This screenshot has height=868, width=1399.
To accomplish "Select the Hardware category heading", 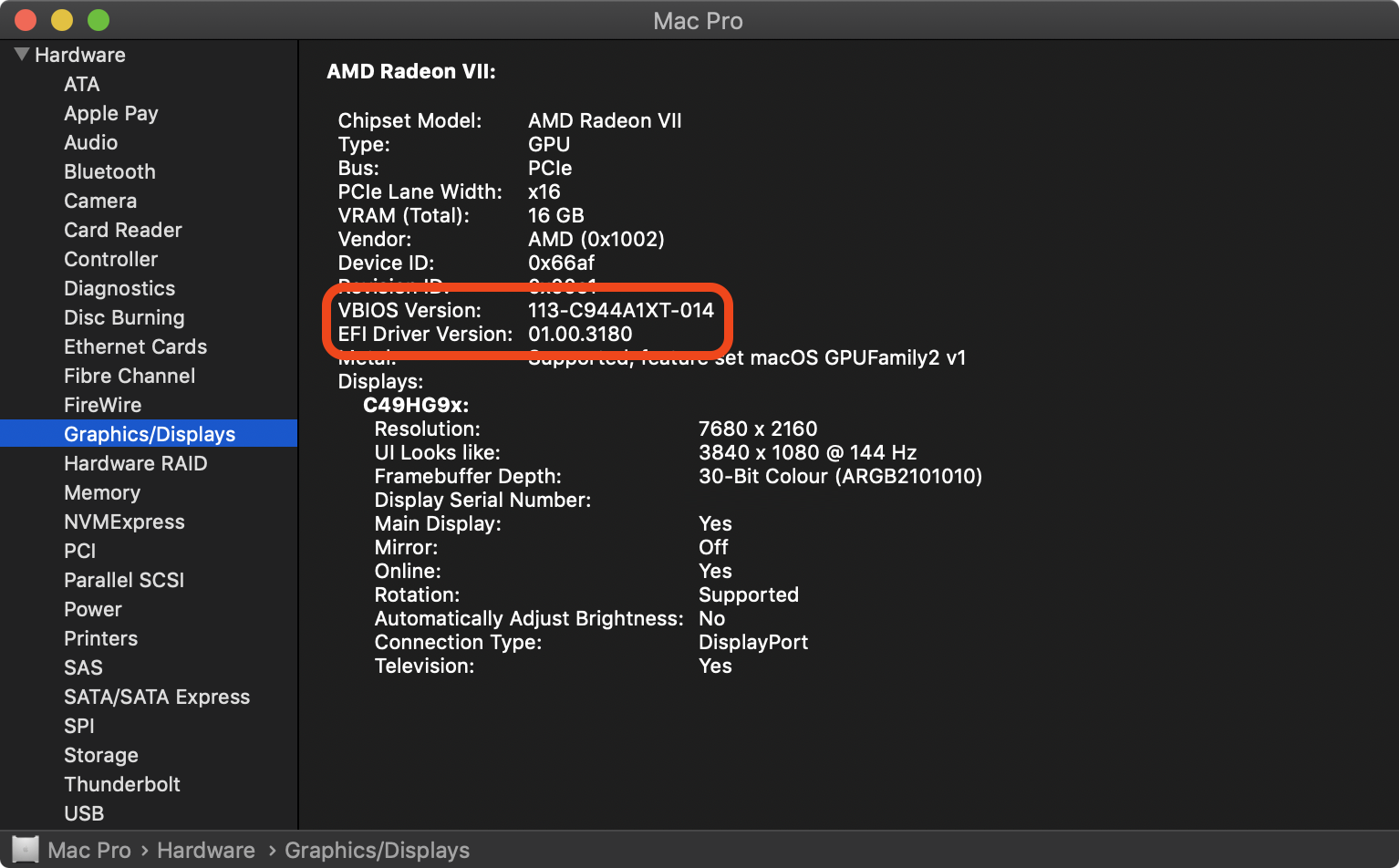I will coord(80,55).
